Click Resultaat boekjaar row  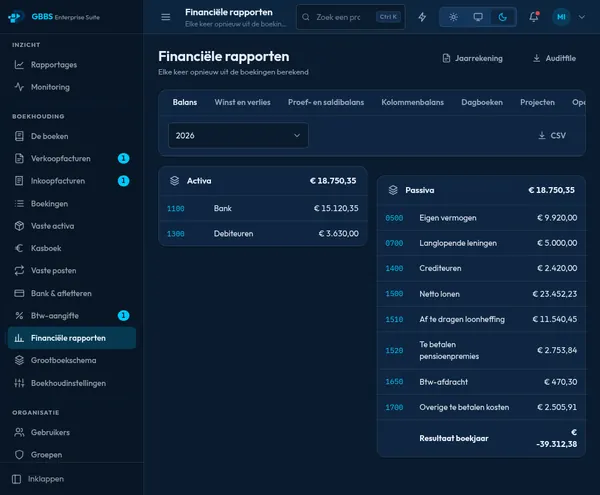coord(481,438)
